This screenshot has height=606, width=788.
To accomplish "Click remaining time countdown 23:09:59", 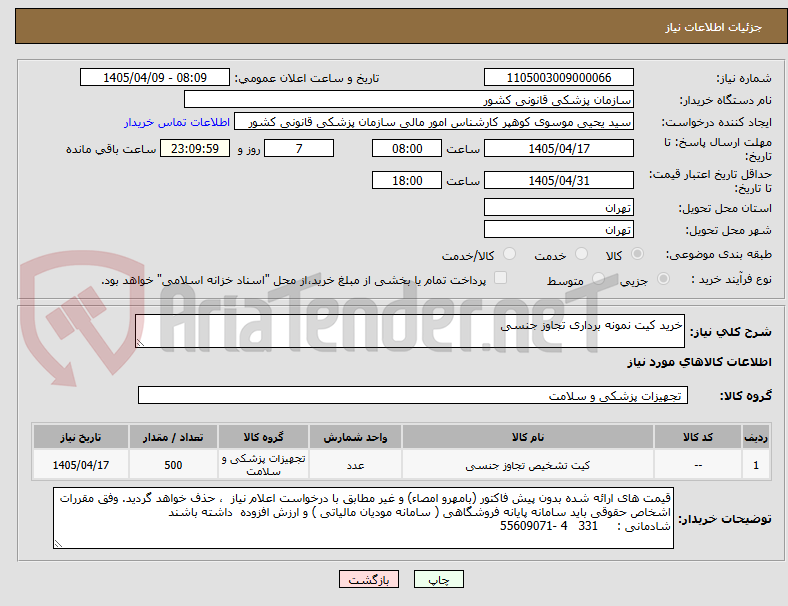I will coord(195,148).
